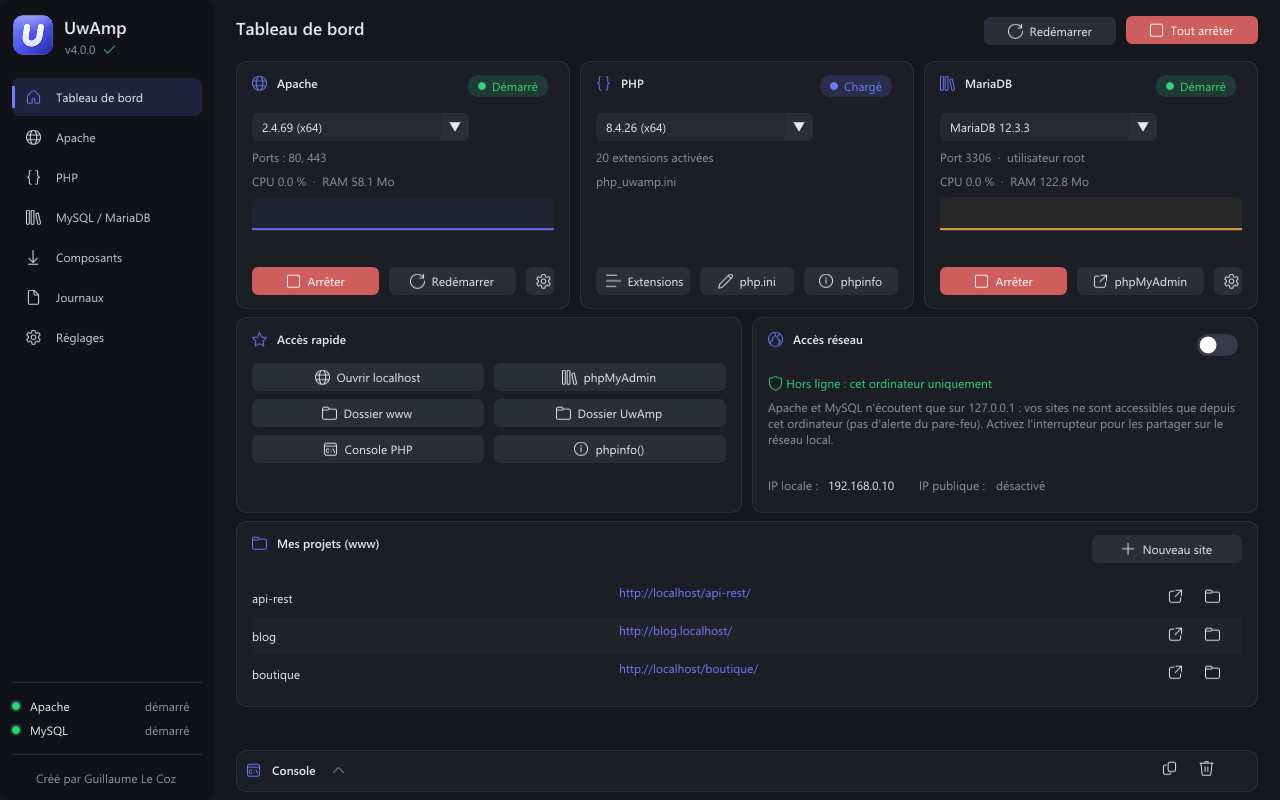Viewport: 1280px width, 800px height.
Task: Stop Apache with its Arrêter button
Action: click(315, 281)
